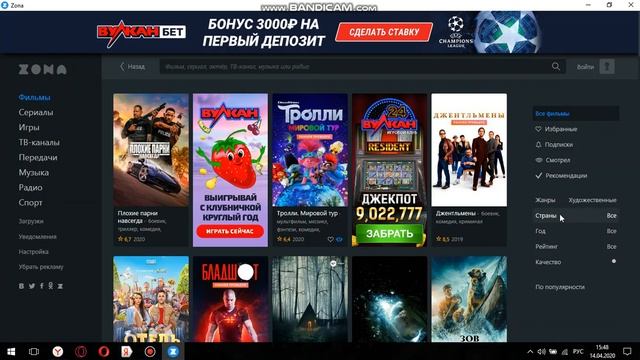
Task: Open the Bandicam recorder taskbar icon
Action: (150, 351)
